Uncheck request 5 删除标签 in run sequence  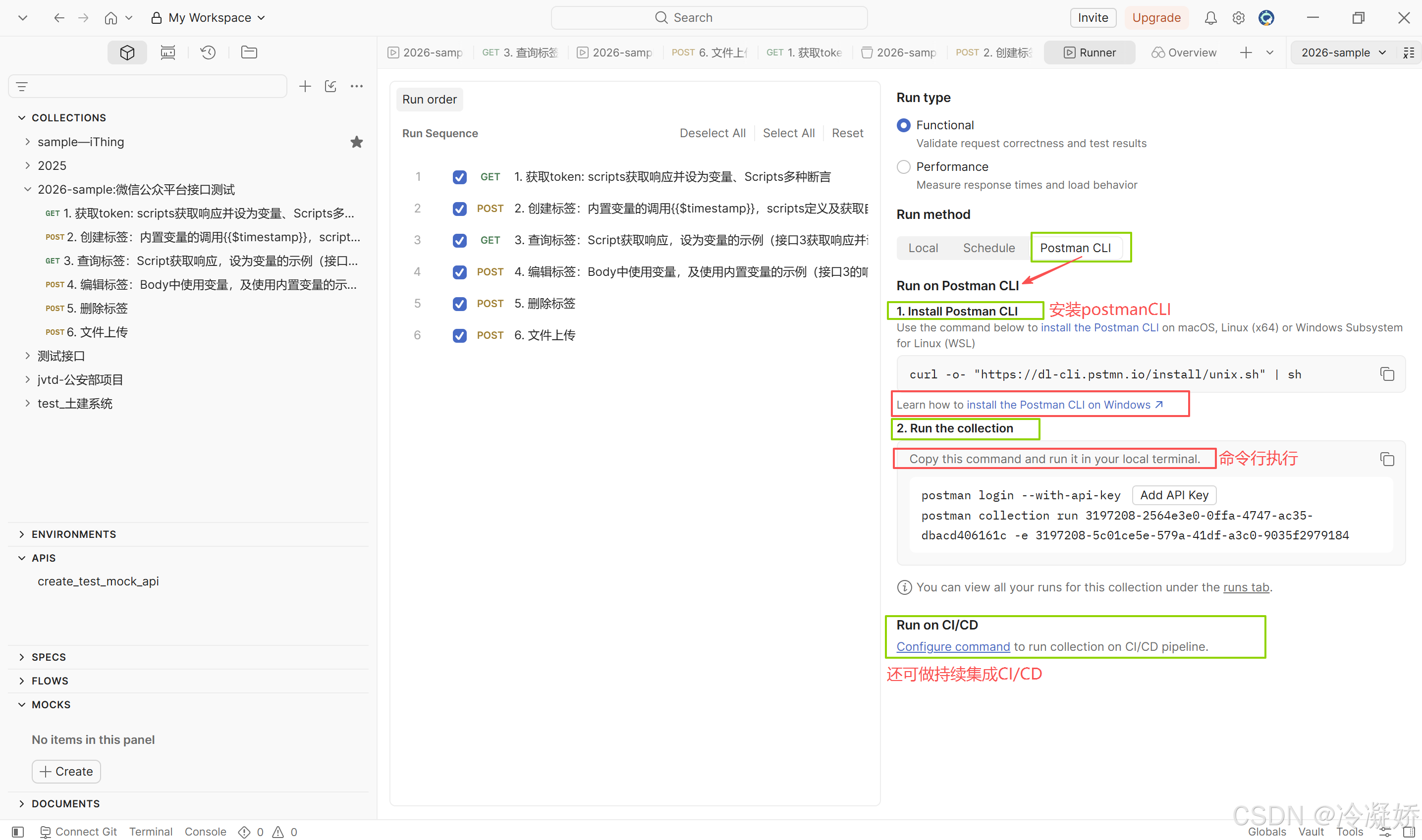460,304
